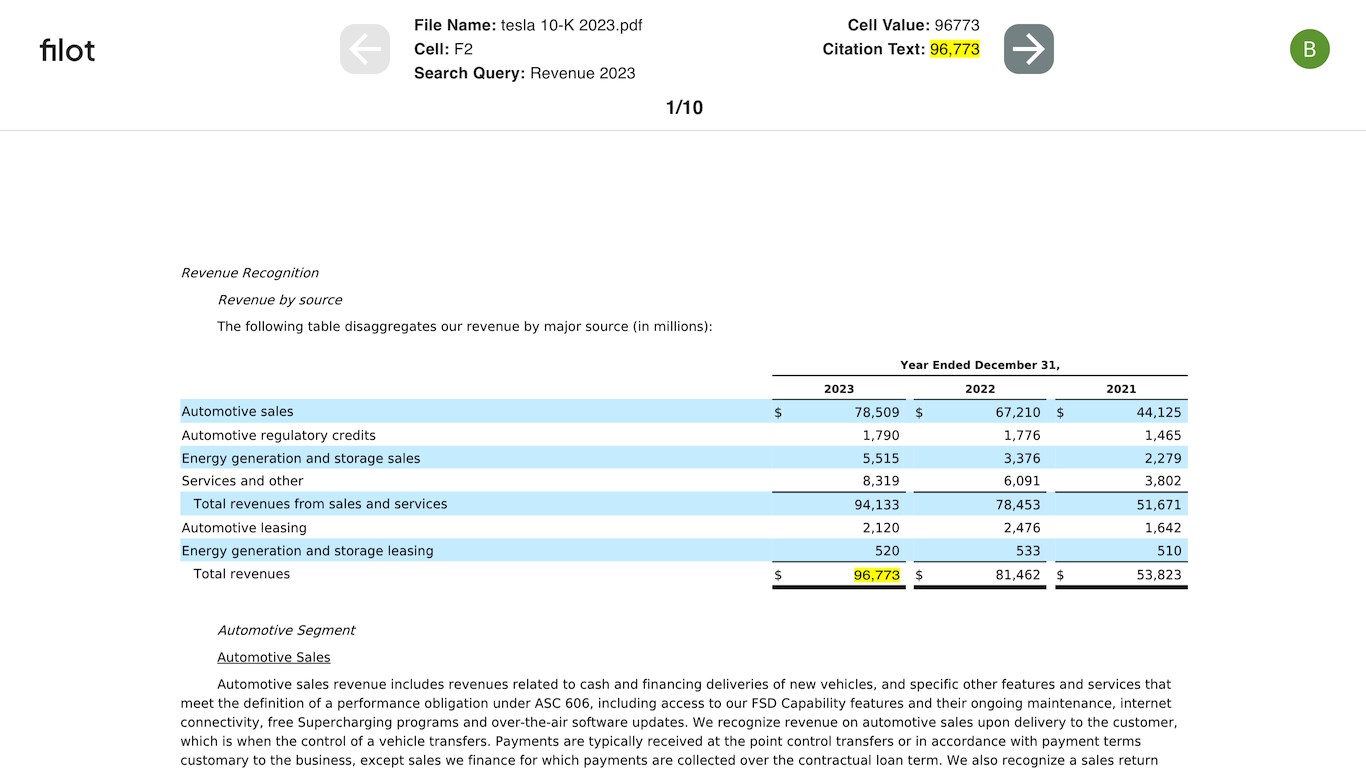The width and height of the screenshot is (1366, 768).
Task: Click the search query Revenue 2023
Action: coord(582,73)
